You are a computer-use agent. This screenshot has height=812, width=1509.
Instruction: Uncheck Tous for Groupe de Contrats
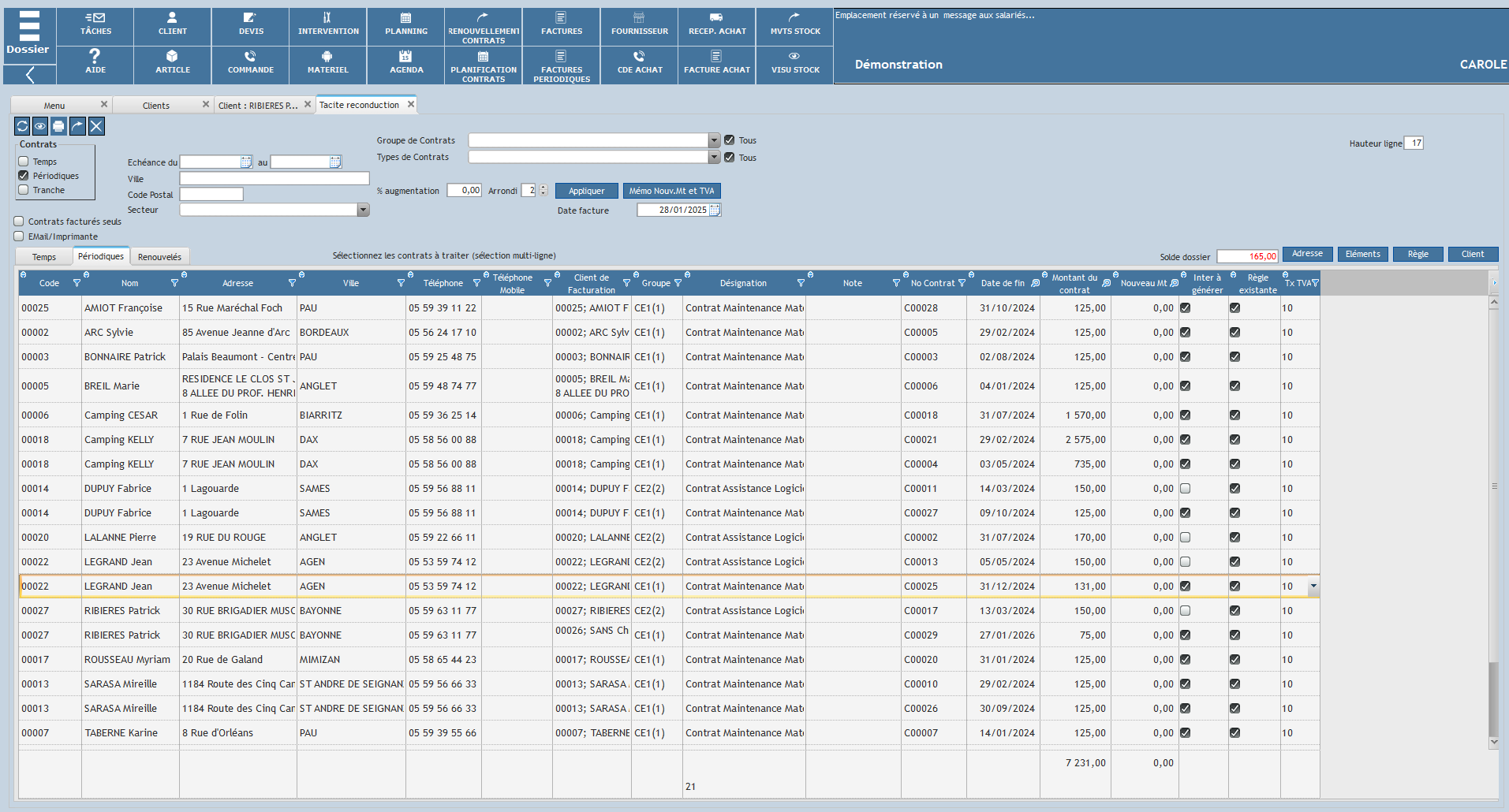pyautogui.click(x=730, y=140)
